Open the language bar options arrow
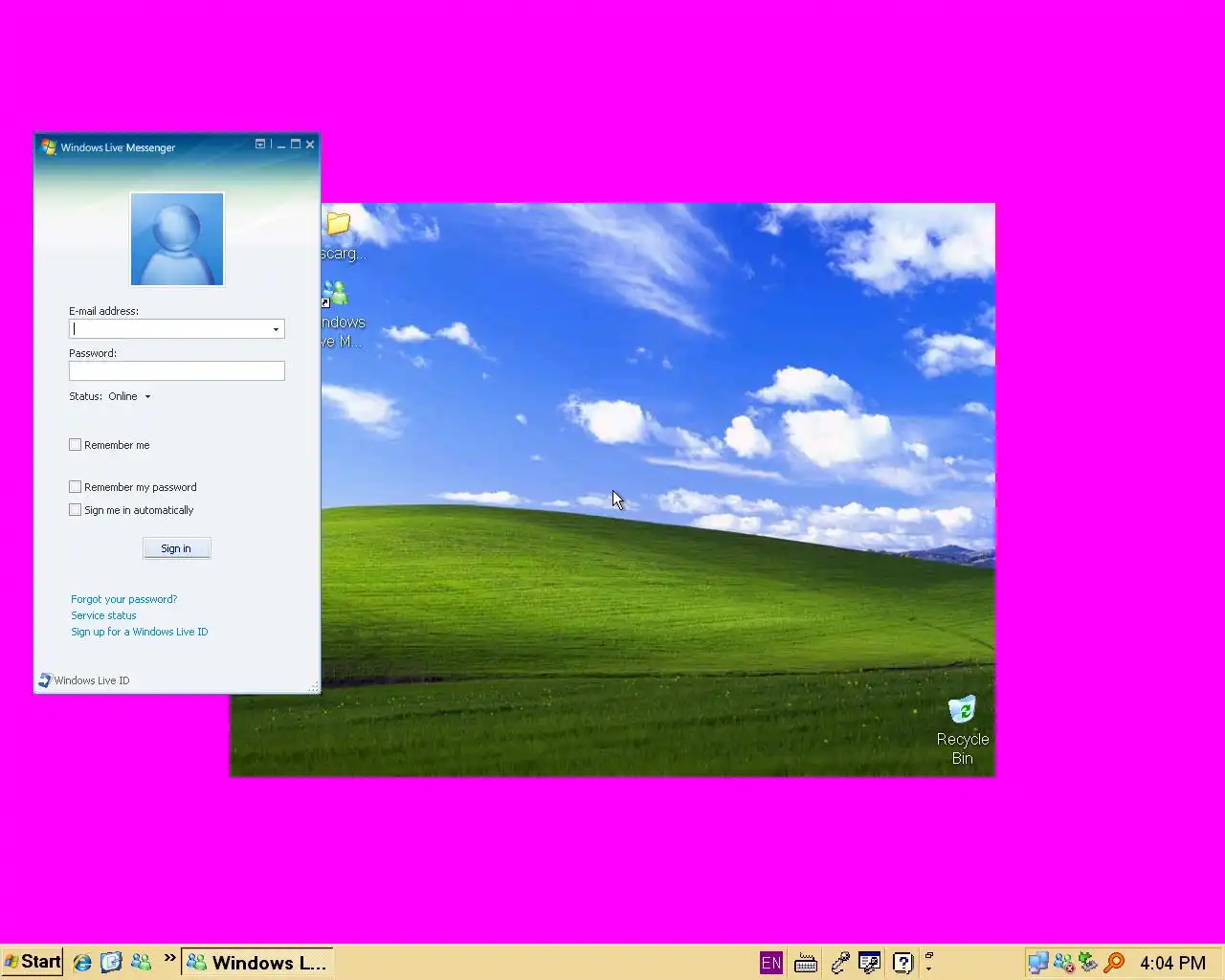Viewport: 1225px width, 980px height. (x=928, y=969)
